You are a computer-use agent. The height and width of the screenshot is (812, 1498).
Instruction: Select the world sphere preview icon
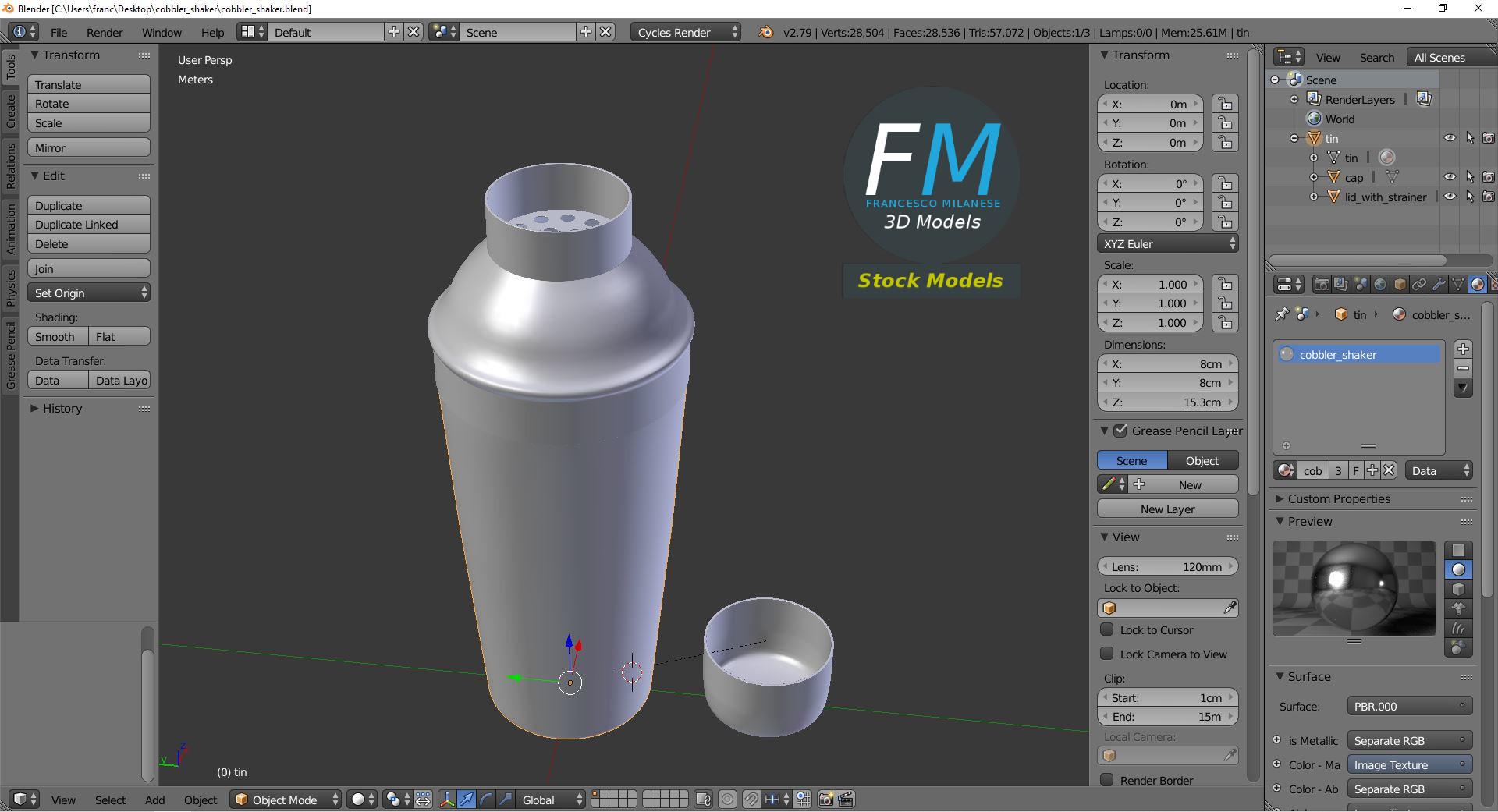pos(1458,648)
